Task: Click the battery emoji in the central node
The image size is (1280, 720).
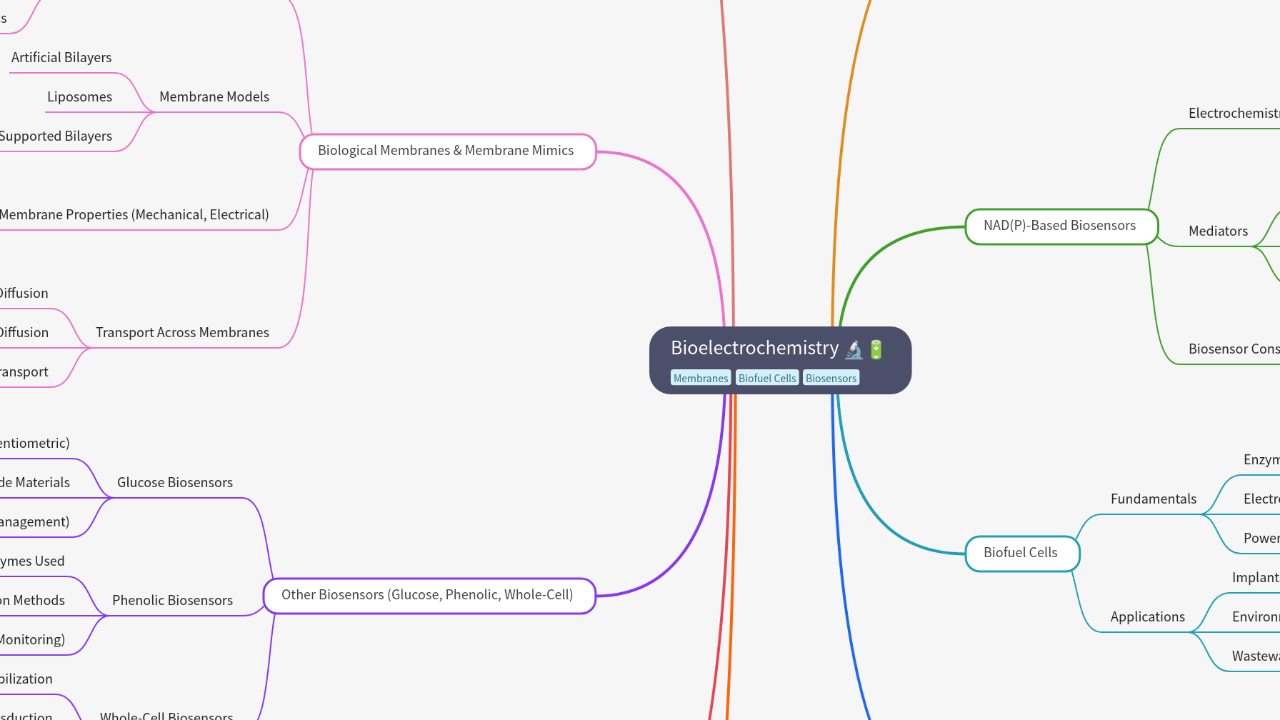Action: [x=876, y=350]
